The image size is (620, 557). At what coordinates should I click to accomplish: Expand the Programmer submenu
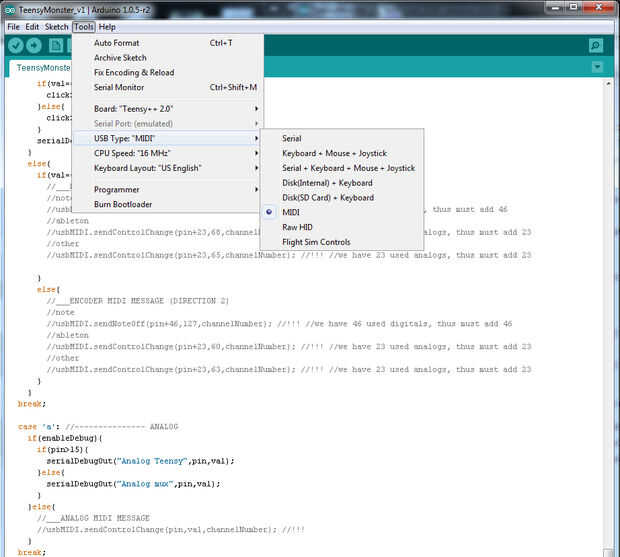(x=168, y=190)
